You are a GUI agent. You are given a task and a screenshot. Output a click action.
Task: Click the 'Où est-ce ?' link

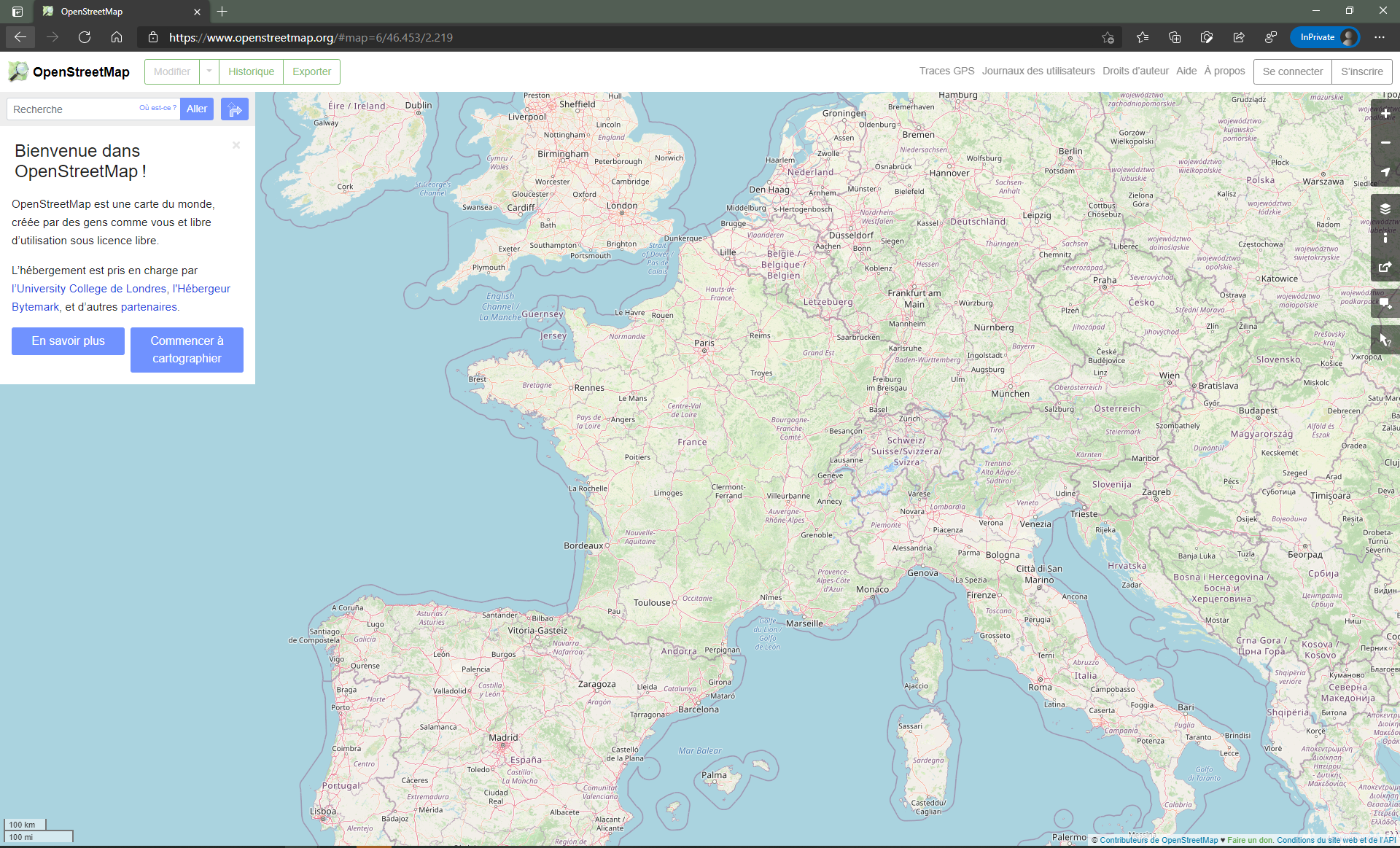(157, 108)
